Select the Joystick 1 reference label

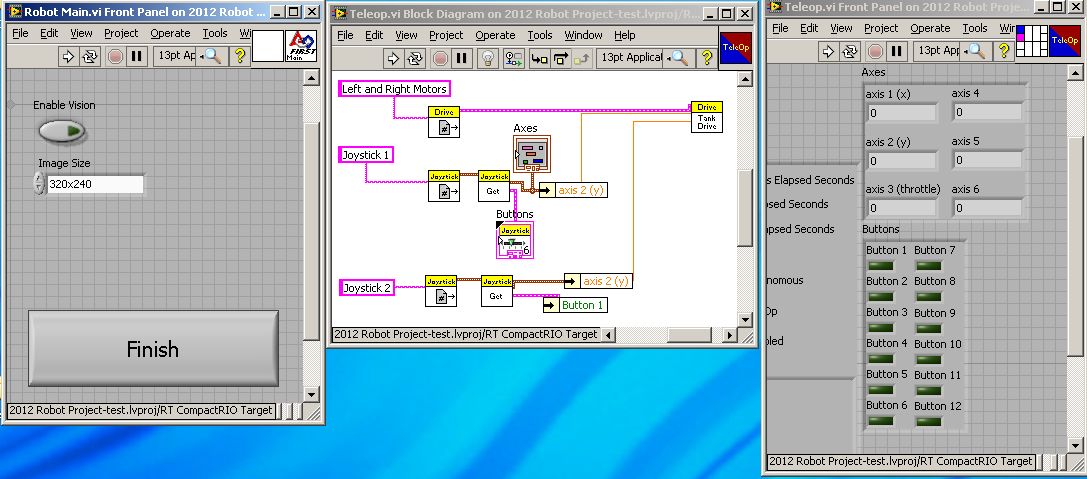tap(366, 155)
